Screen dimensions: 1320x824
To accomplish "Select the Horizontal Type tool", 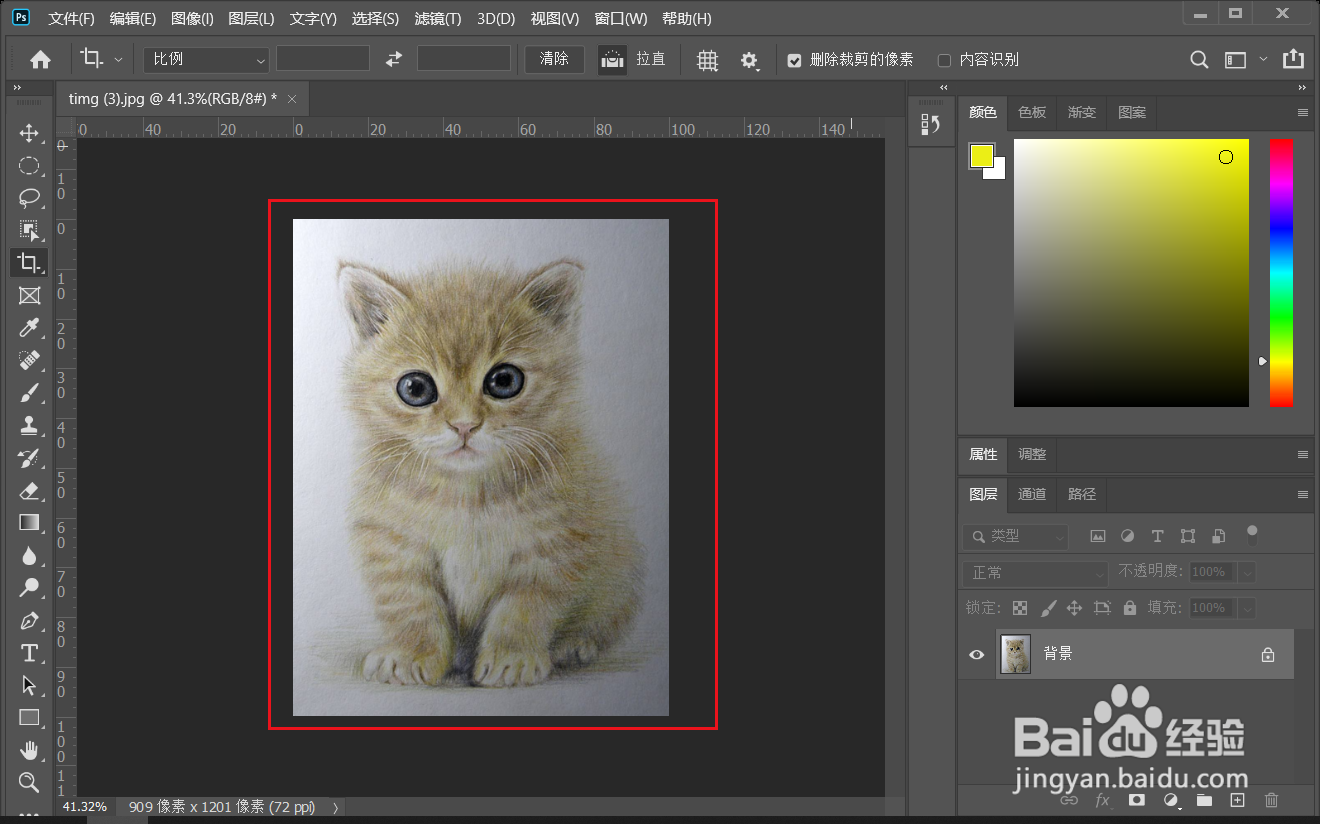I will (29, 653).
